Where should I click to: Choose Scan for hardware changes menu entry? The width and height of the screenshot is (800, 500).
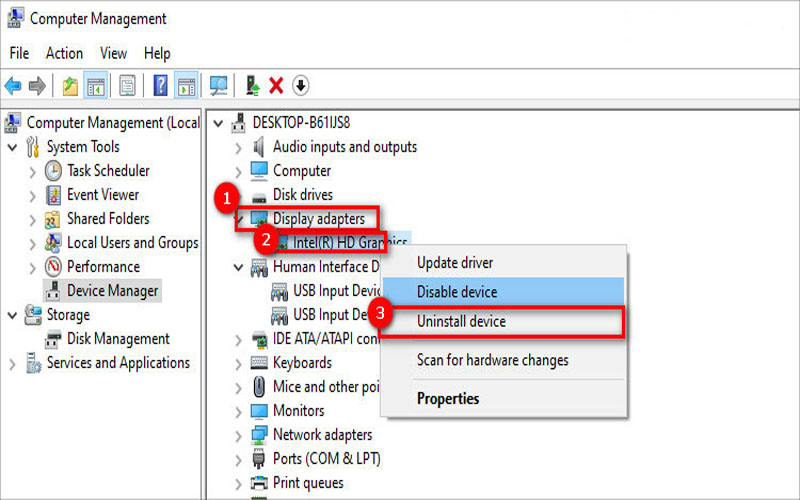click(504, 360)
